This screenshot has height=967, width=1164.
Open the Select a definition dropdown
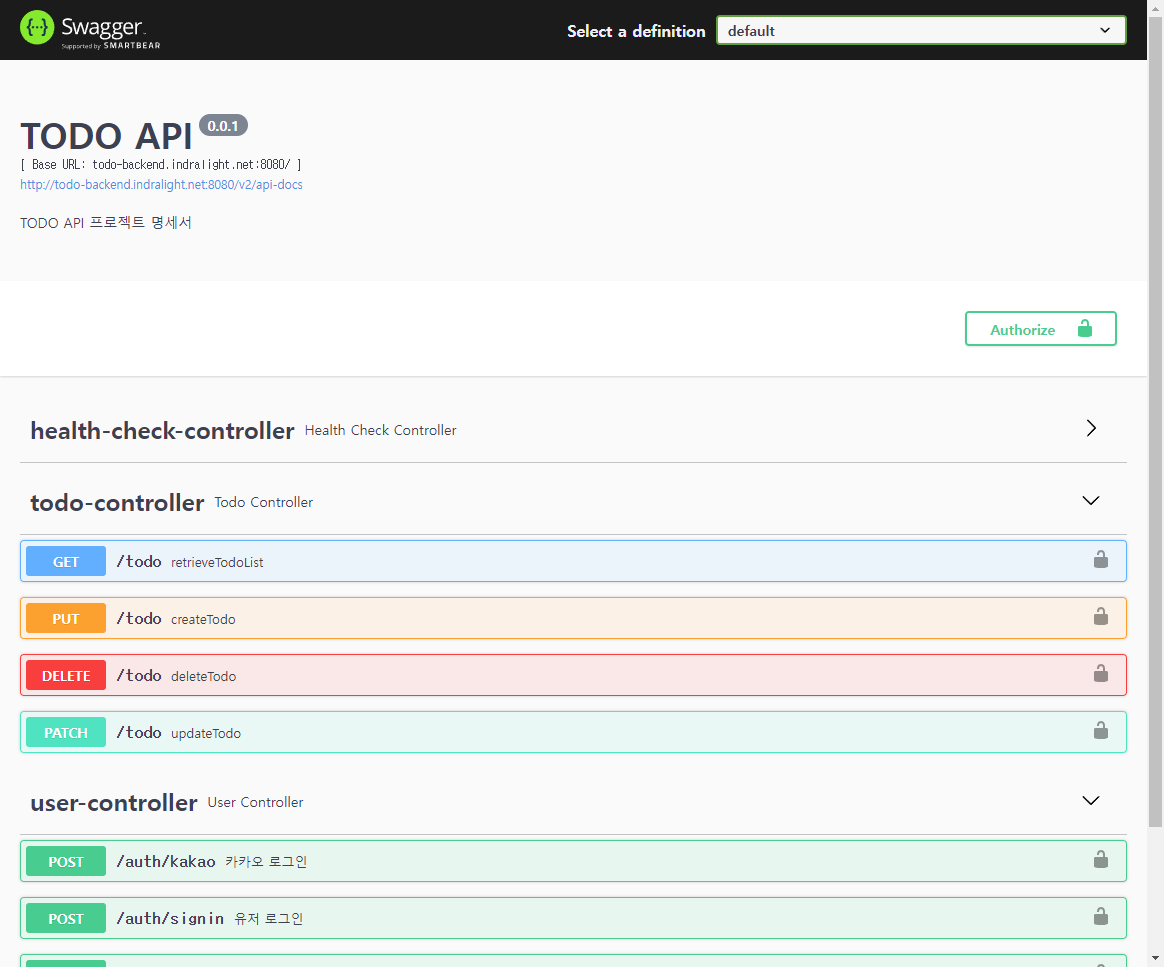click(920, 30)
